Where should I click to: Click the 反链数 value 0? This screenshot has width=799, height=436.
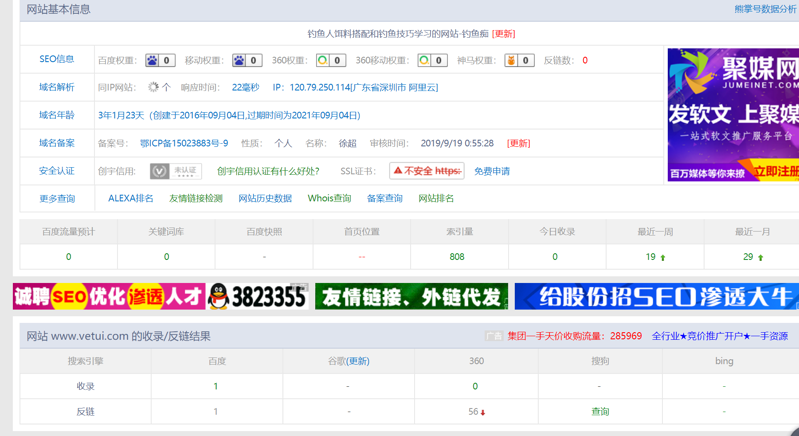pyautogui.click(x=585, y=61)
